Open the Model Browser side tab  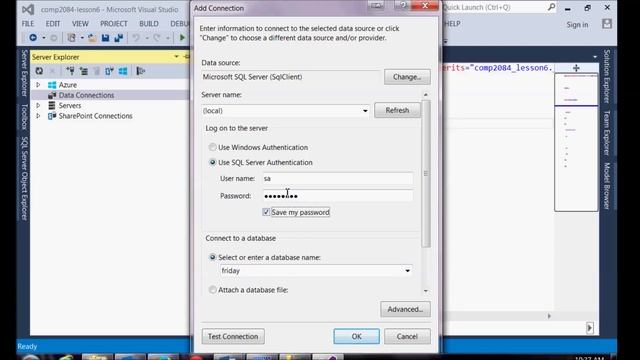click(607, 186)
